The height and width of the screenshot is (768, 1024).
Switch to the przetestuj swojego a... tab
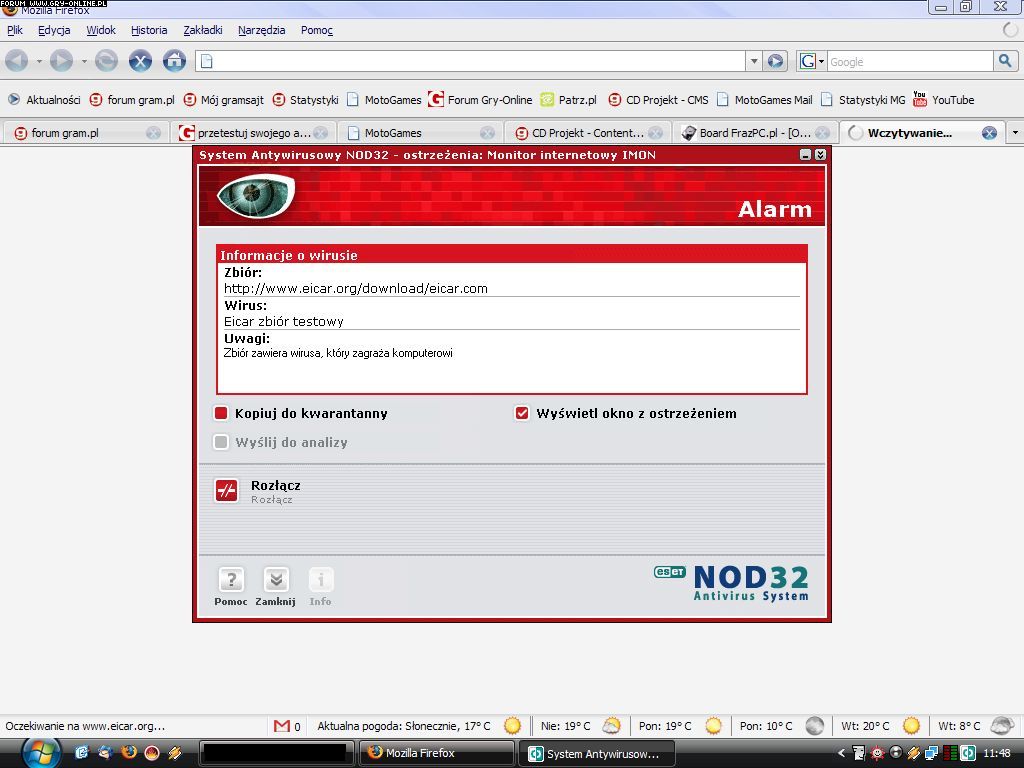pyautogui.click(x=254, y=133)
